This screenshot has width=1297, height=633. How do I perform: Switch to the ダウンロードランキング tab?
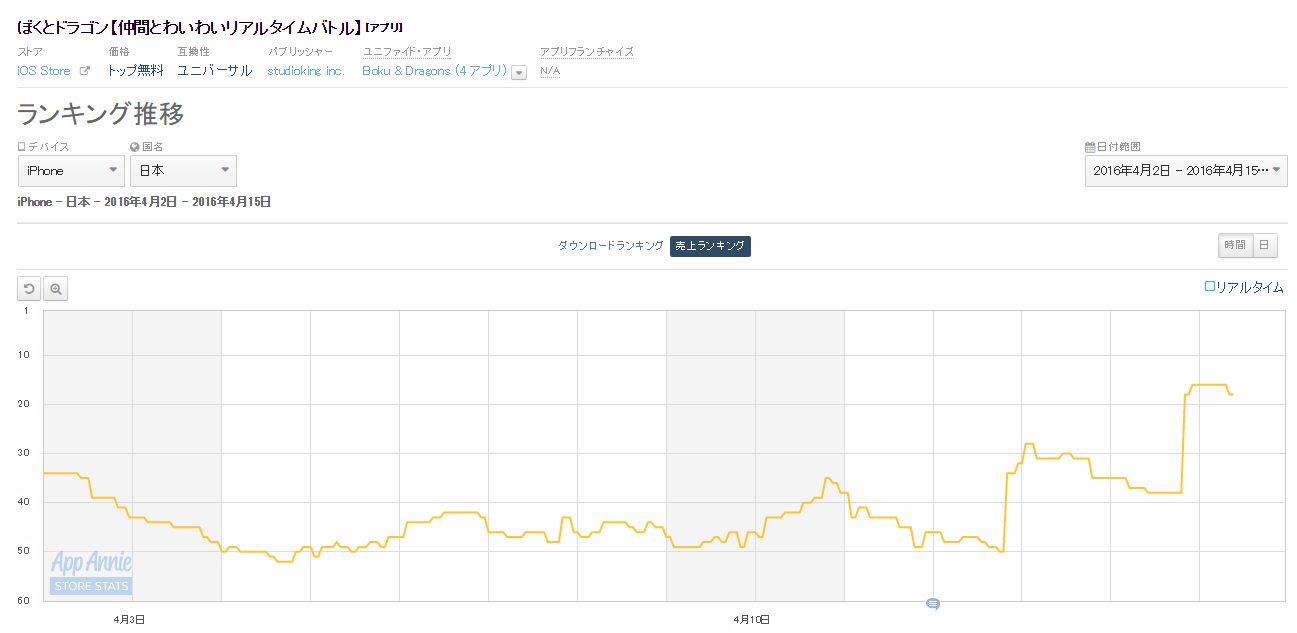tap(610, 246)
